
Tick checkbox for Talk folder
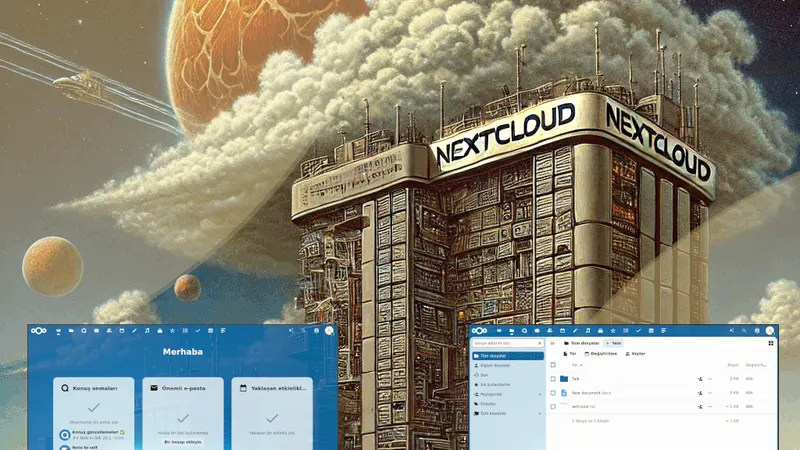553,379
